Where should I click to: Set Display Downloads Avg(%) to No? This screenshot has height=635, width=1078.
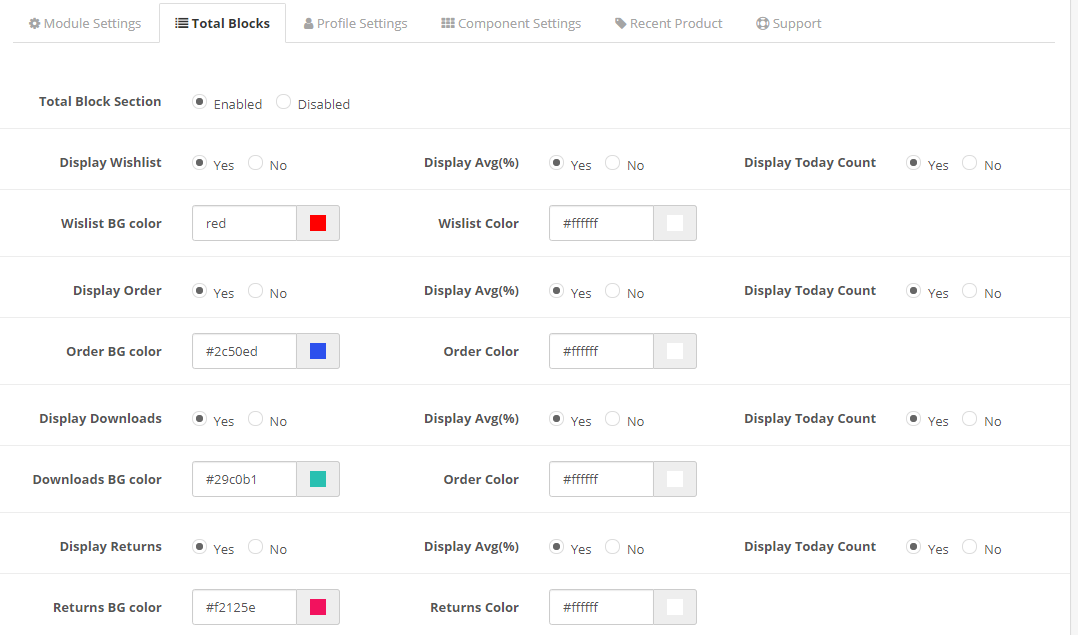[613, 419]
